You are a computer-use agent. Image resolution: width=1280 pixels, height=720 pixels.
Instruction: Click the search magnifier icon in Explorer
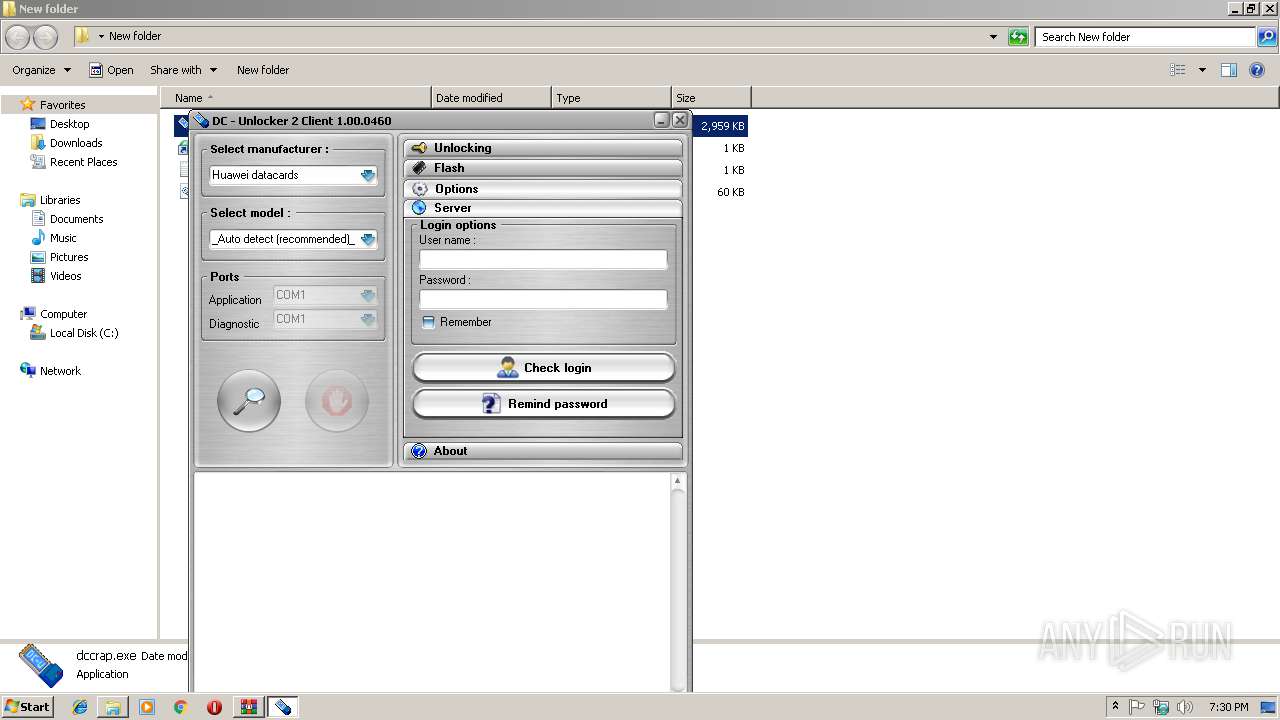(1267, 37)
